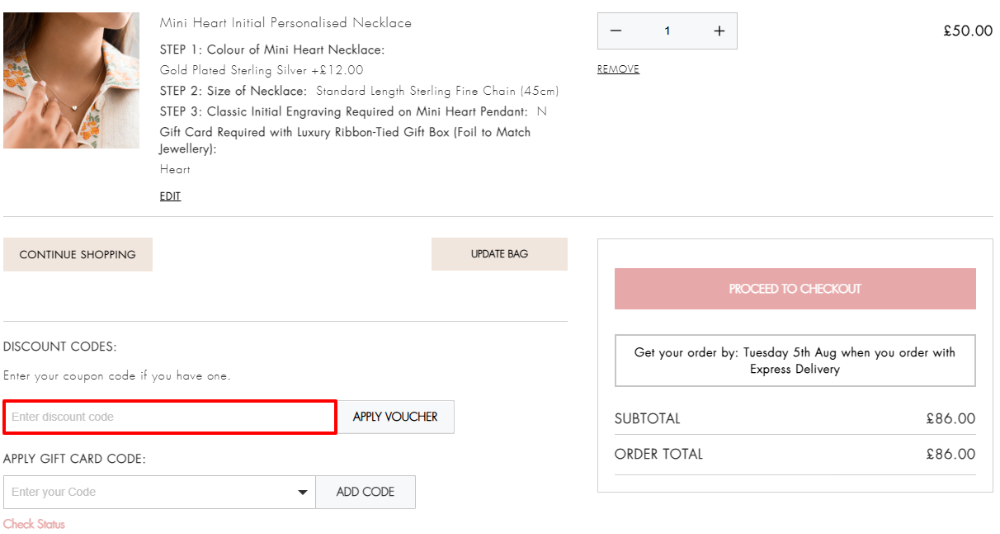1000x534 pixels.
Task: Open the Check Status link
Action: pyautogui.click(x=34, y=524)
